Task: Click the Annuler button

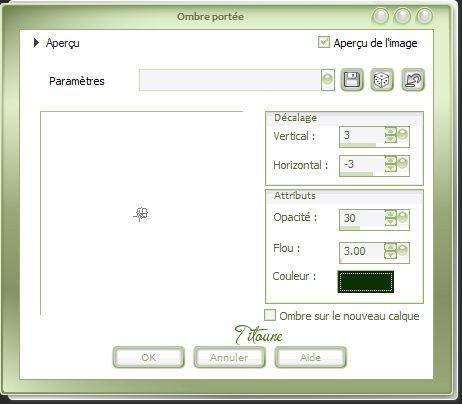Action: [229, 357]
